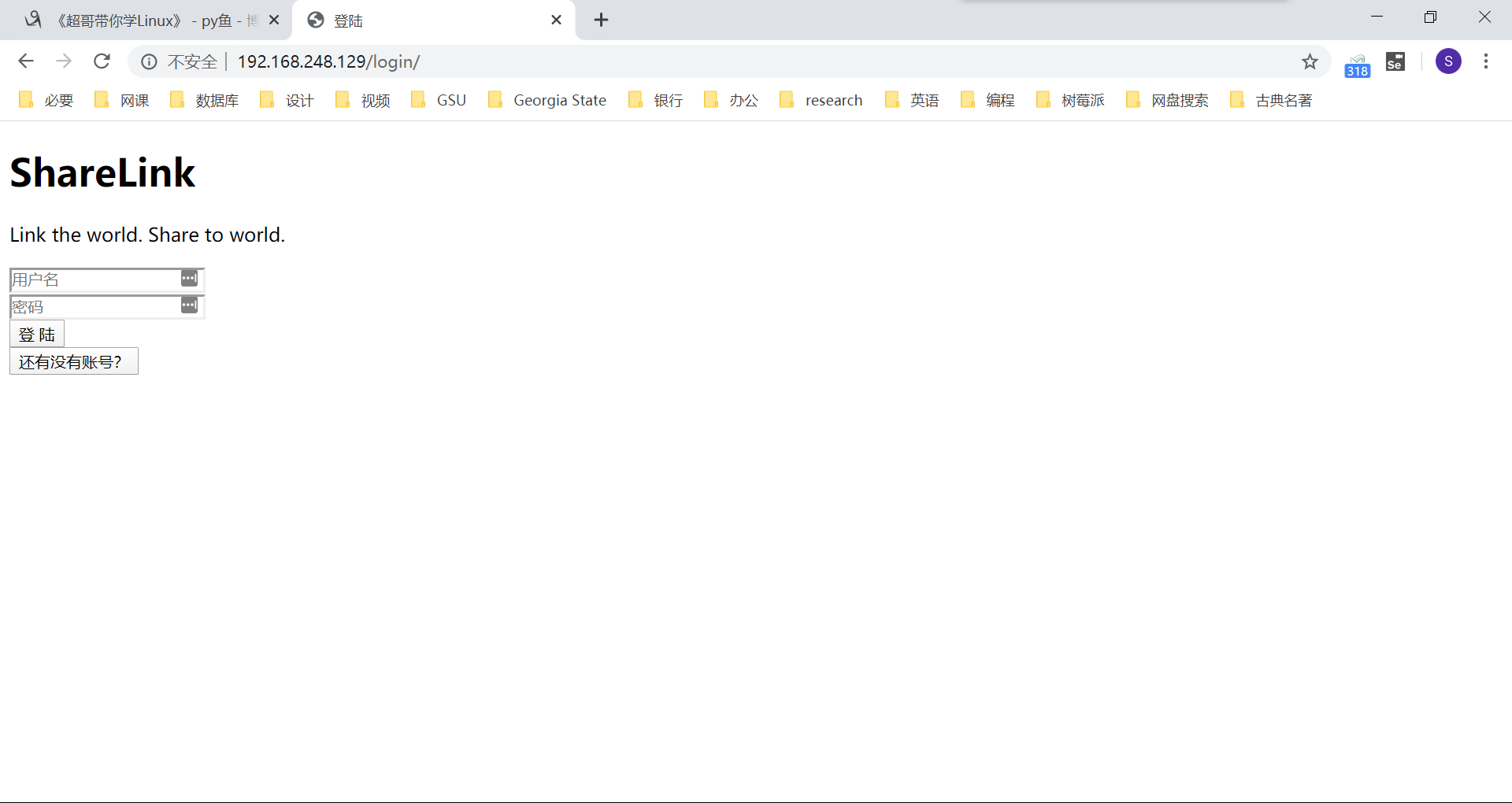
Task: Minimize the browser window
Action: [x=1377, y=17]
